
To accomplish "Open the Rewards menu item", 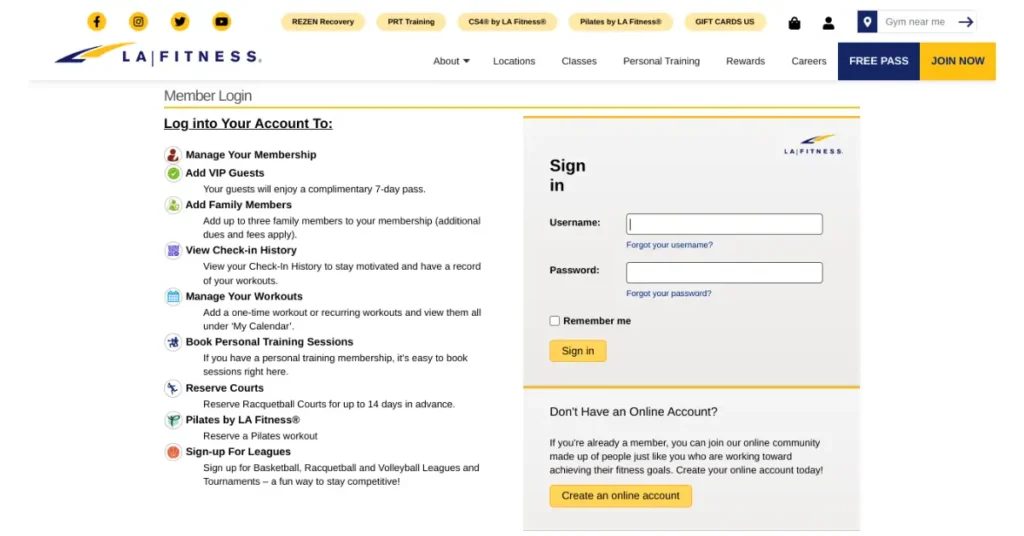I will tap(745, 61).
